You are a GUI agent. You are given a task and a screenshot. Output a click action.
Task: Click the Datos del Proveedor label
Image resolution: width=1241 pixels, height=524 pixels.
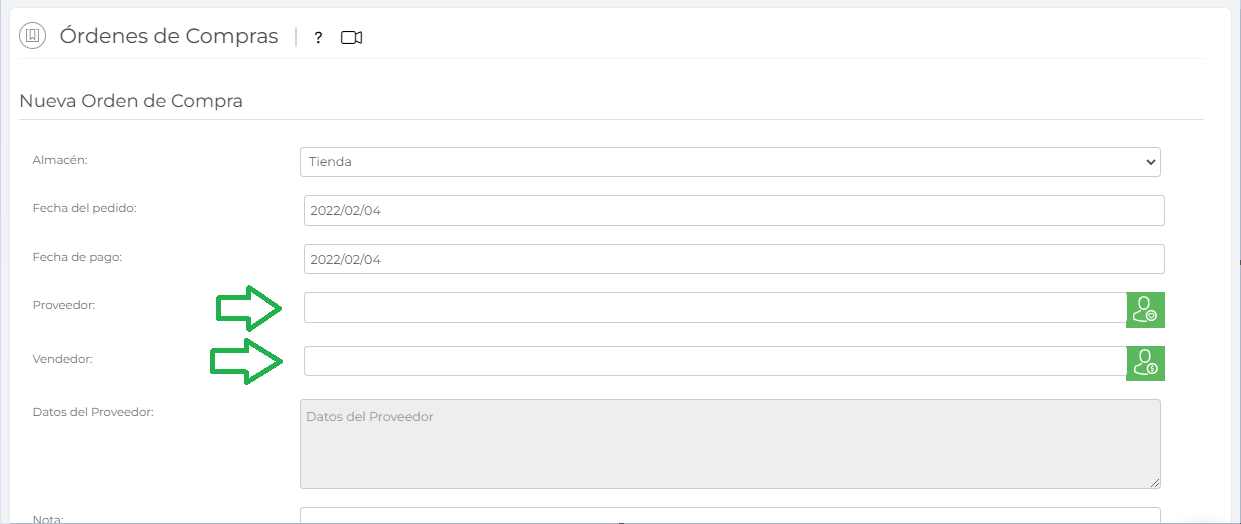tap(92, 412)
